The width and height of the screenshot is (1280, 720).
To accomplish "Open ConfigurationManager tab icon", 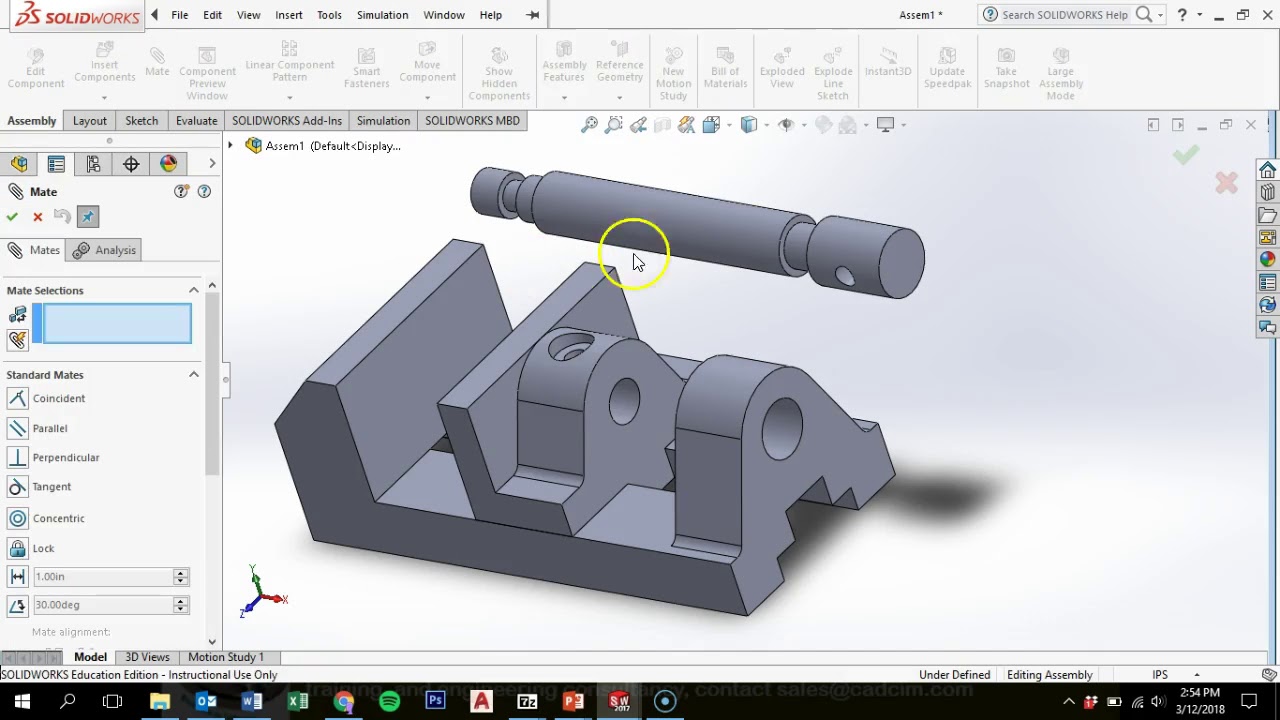I will pos(93,164).
